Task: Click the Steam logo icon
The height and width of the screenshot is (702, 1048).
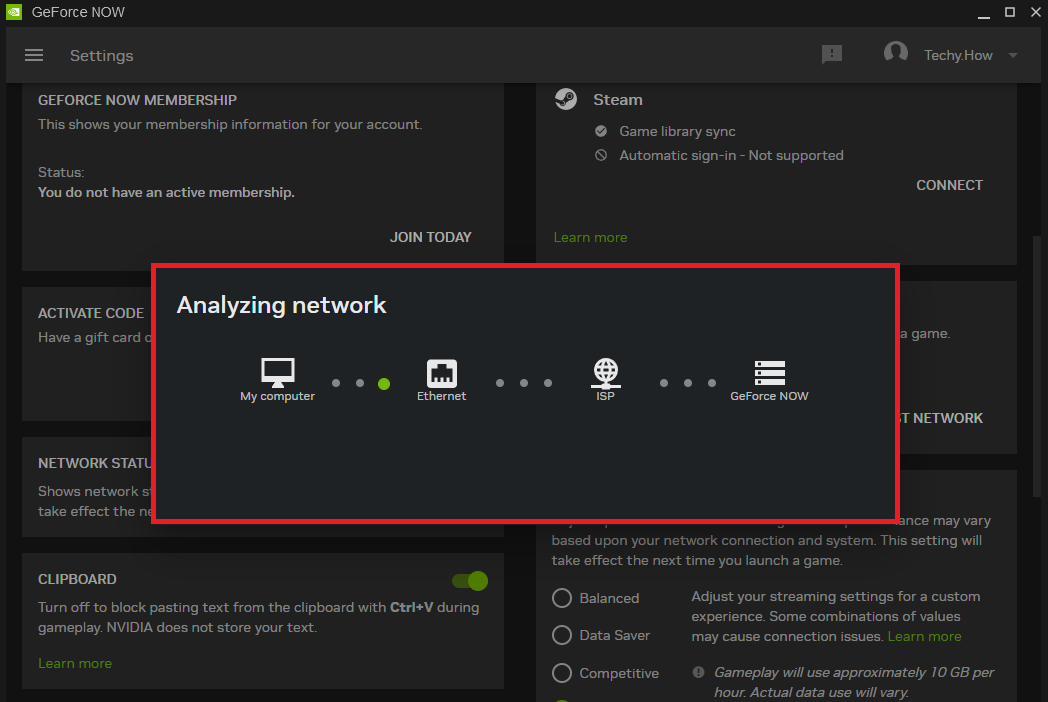Action: (x=566, y=100)
